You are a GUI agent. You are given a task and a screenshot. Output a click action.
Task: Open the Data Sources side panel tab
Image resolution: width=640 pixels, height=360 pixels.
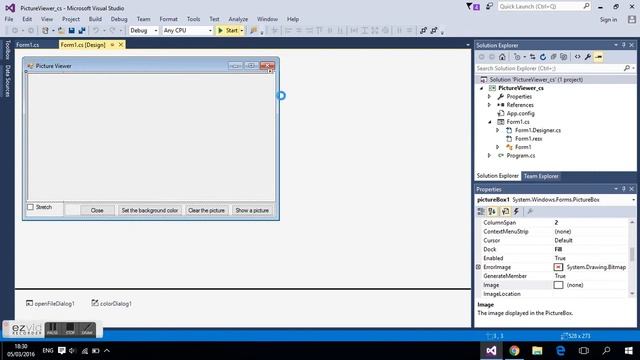(x=7, y=81)
